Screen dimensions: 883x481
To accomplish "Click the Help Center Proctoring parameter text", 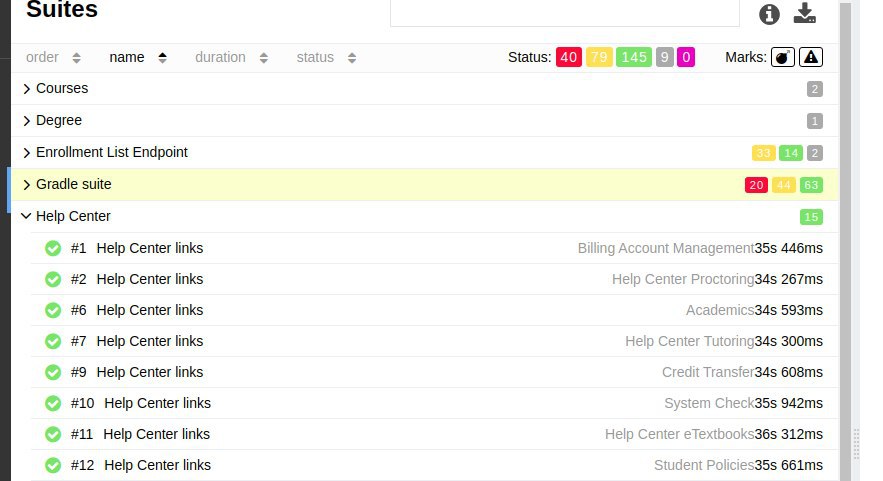I will (x=683, y=279).
